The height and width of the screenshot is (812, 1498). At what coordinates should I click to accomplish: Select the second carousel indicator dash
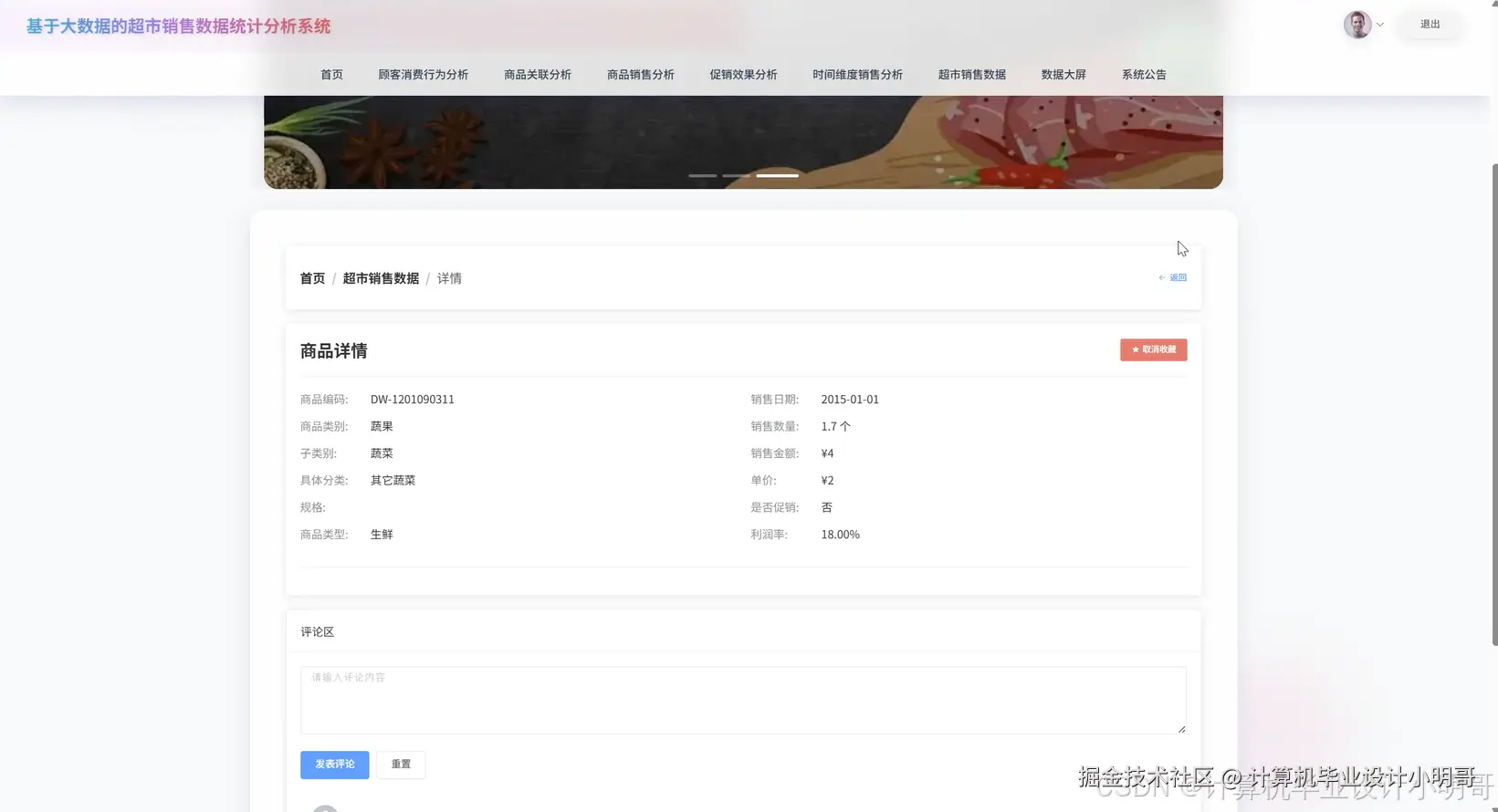736,175
